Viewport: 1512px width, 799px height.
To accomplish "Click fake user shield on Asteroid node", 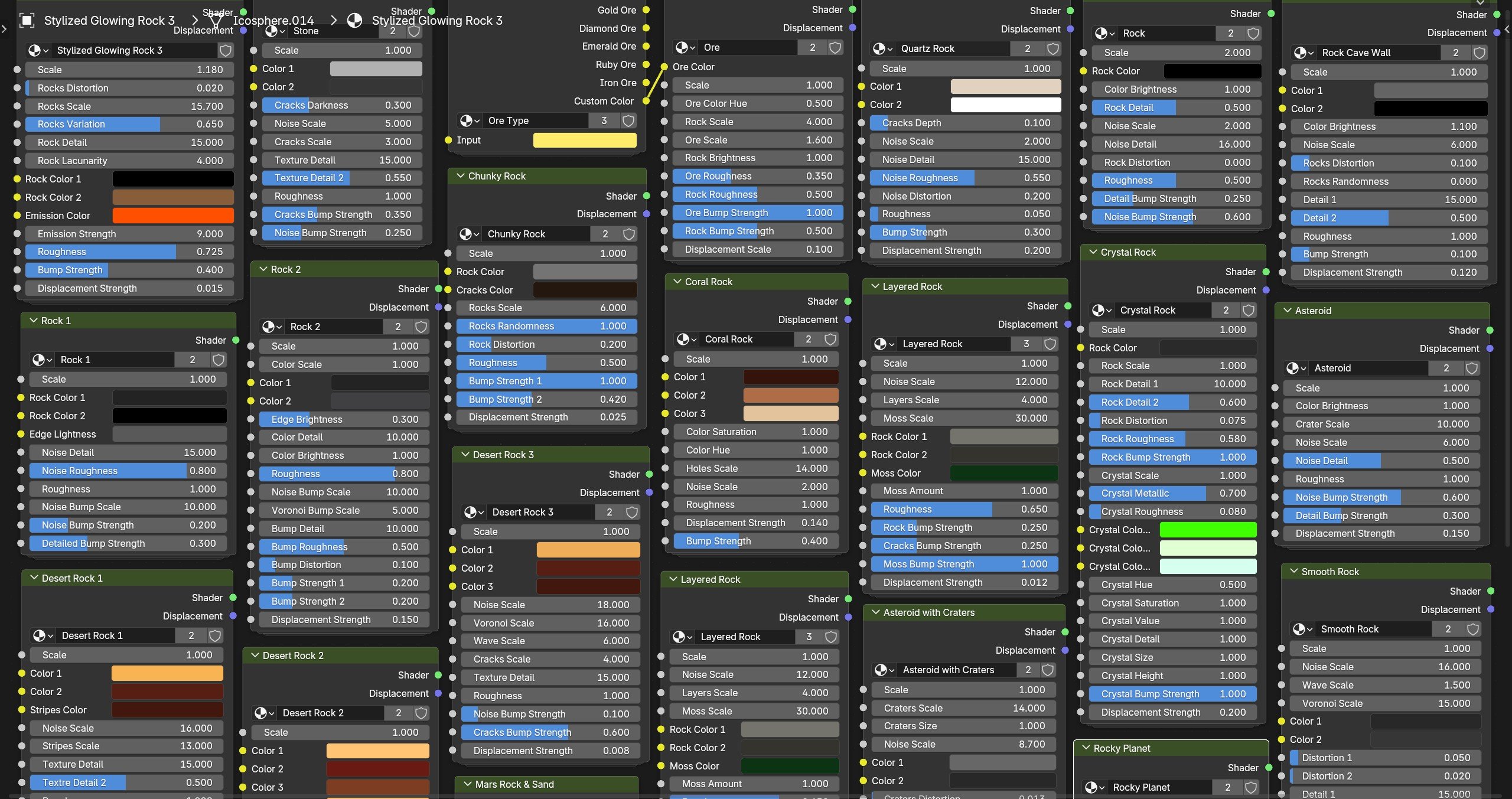I will point(1471,368).
